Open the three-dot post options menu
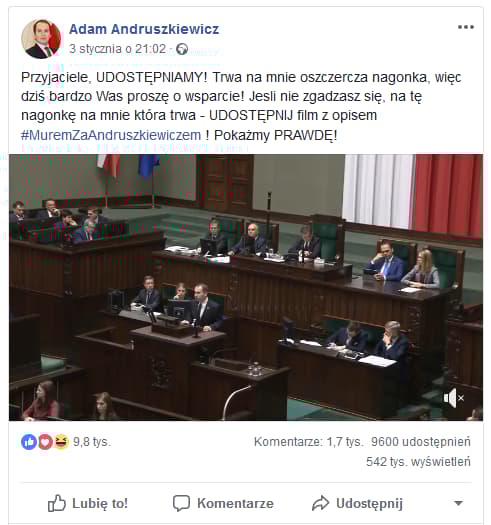 click(x=466, y=27)
